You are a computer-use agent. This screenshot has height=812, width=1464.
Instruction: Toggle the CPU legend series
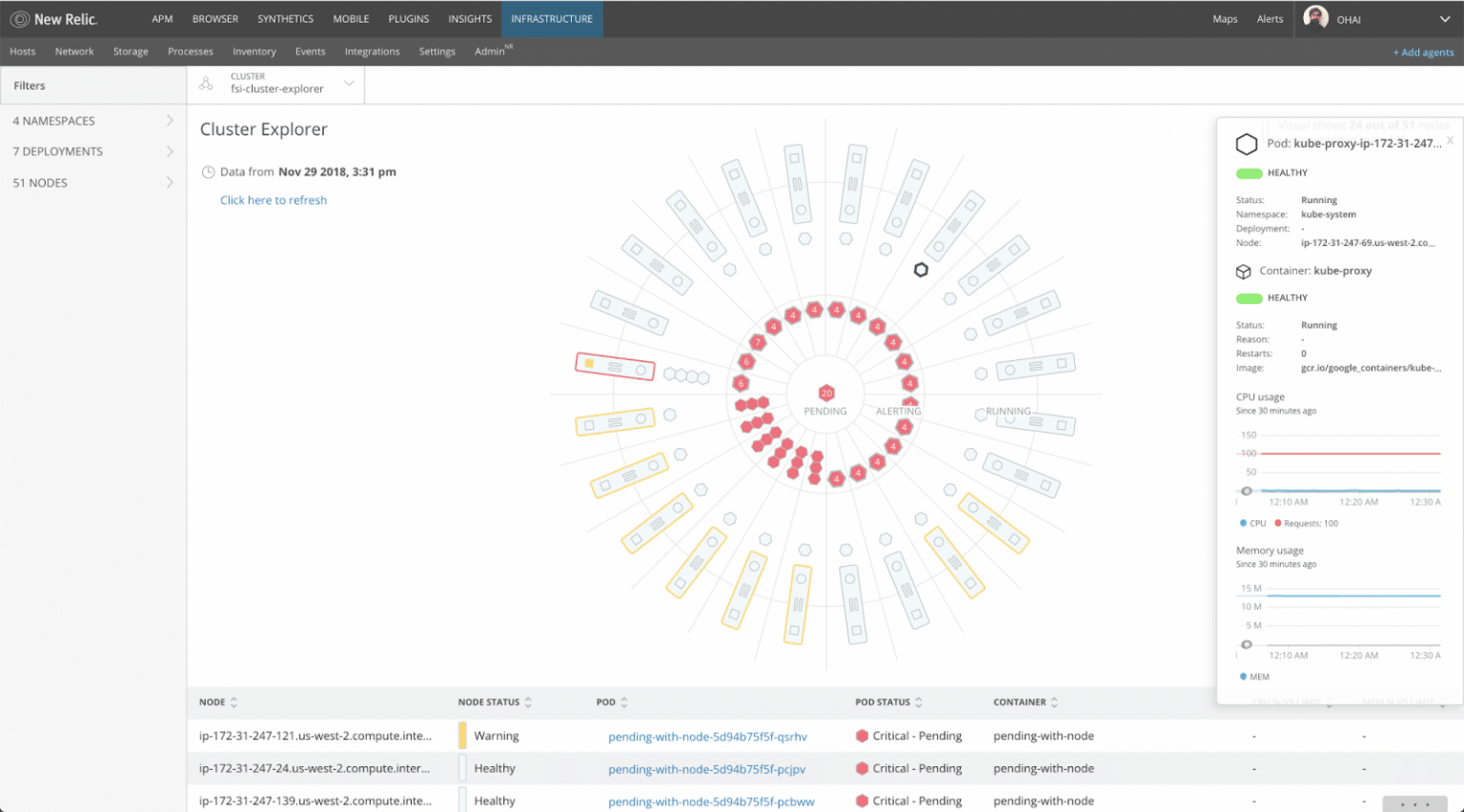(1253, 523)
